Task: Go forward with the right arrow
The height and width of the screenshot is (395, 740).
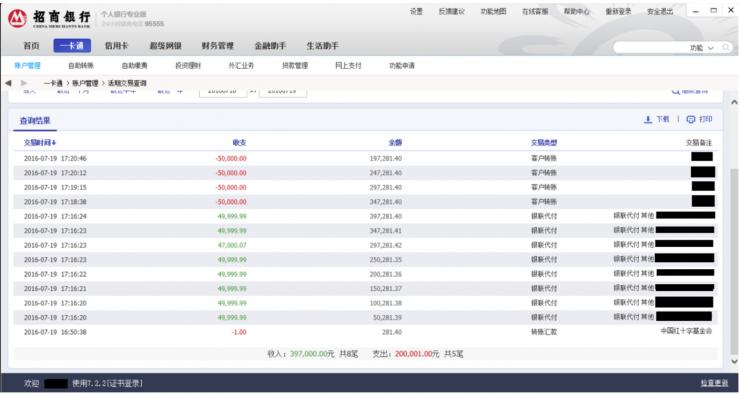Action: (24, 83)
